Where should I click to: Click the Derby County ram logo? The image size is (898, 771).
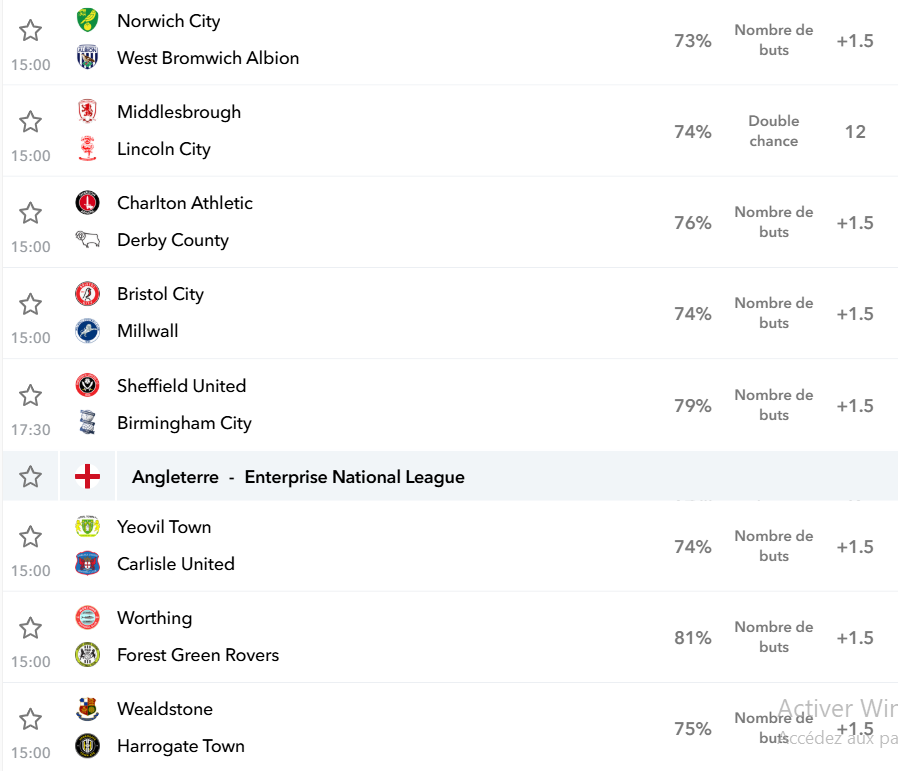87,239
